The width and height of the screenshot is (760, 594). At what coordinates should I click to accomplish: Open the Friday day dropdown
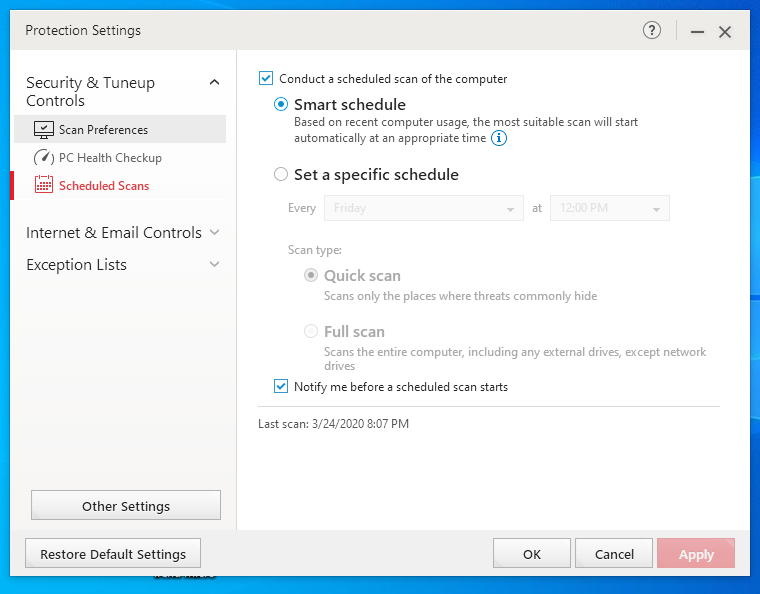pos(422,208)
